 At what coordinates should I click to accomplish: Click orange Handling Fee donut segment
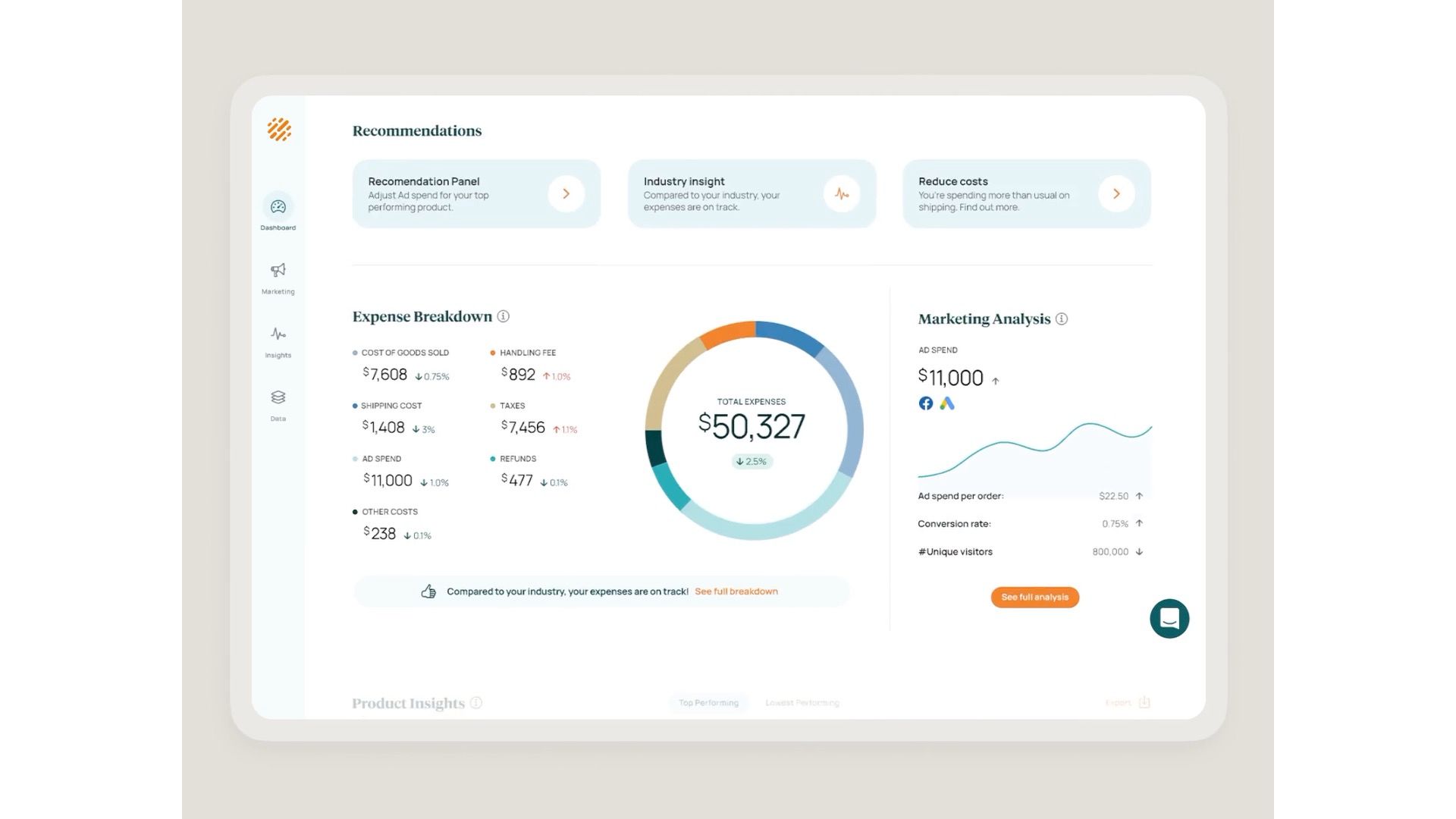click(728, 334)
